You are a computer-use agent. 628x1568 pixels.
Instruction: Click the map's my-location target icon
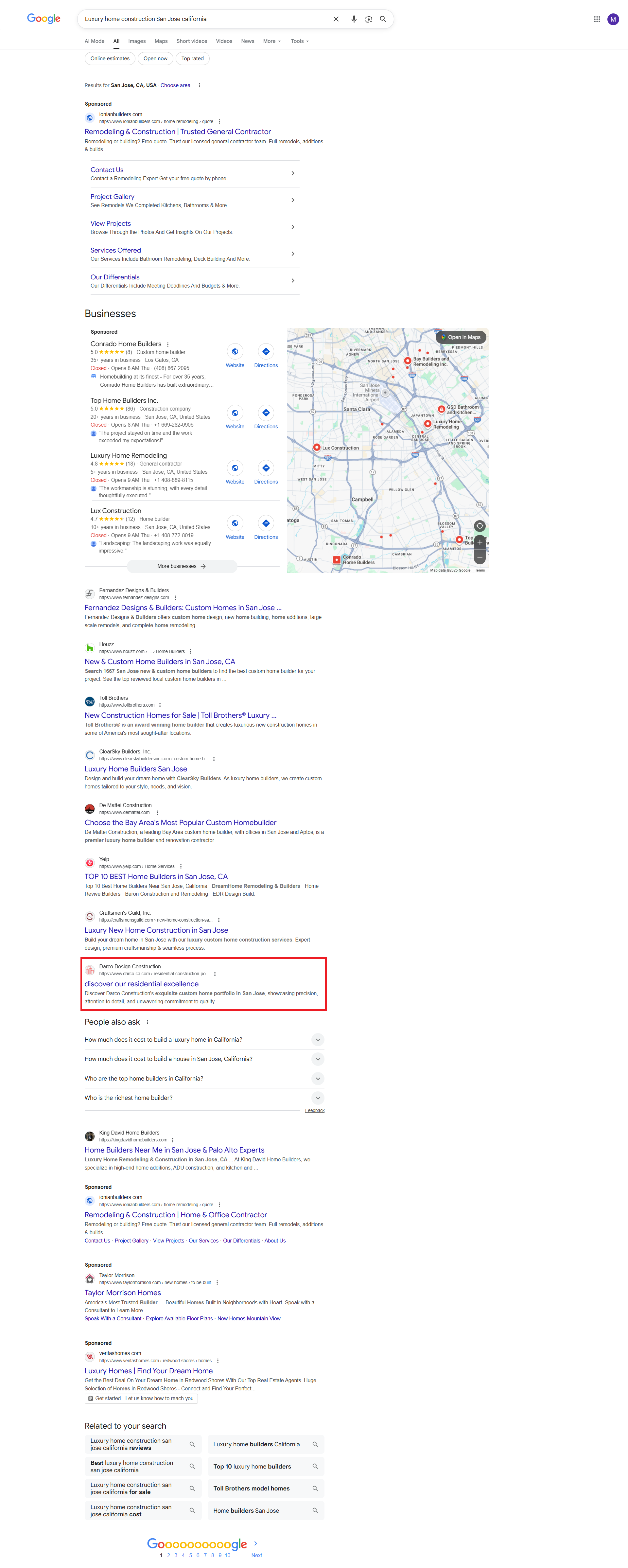480,525
